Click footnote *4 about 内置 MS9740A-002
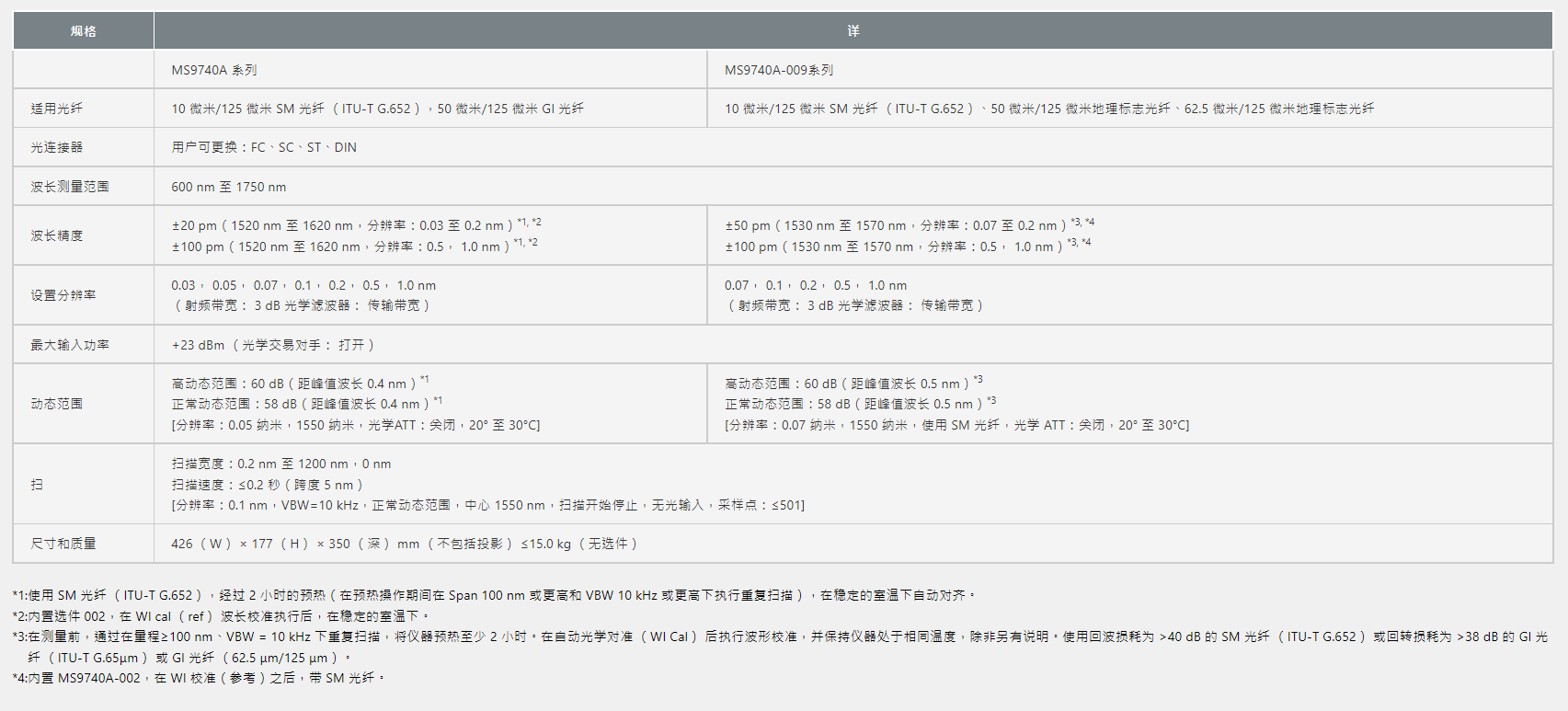The height and width of the screenshot is (711, 1568). coord(199,678)
